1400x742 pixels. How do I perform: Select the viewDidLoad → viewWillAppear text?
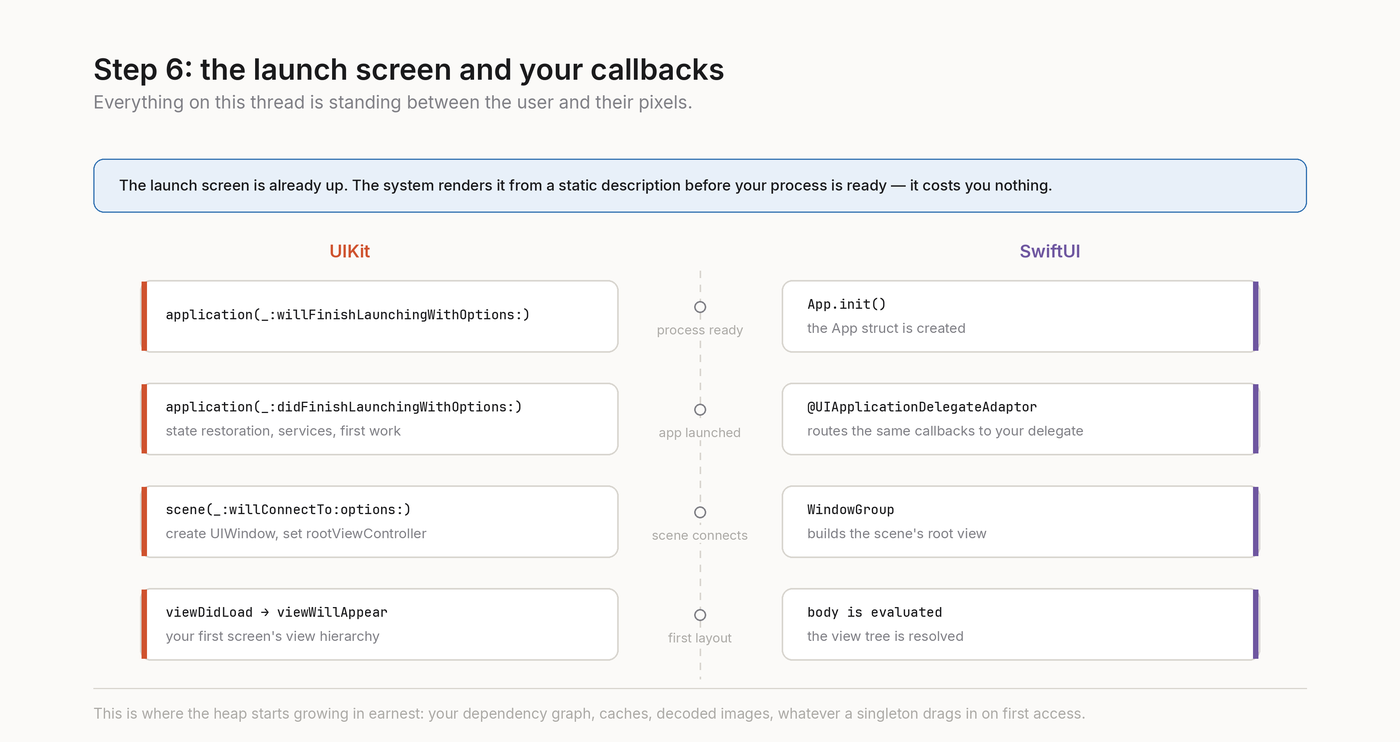pos(276,612)
